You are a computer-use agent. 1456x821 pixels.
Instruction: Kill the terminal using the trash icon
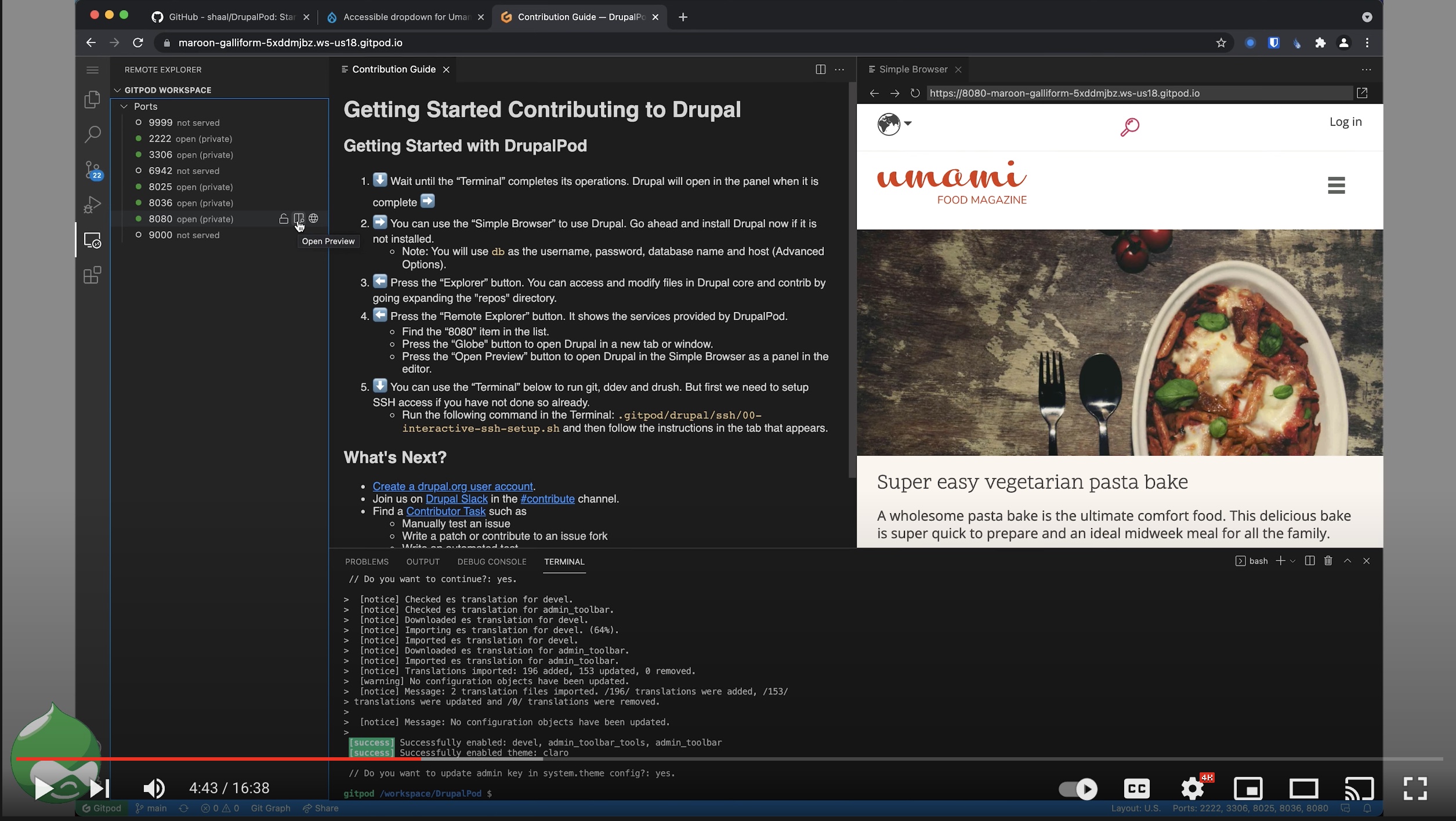1328,561
